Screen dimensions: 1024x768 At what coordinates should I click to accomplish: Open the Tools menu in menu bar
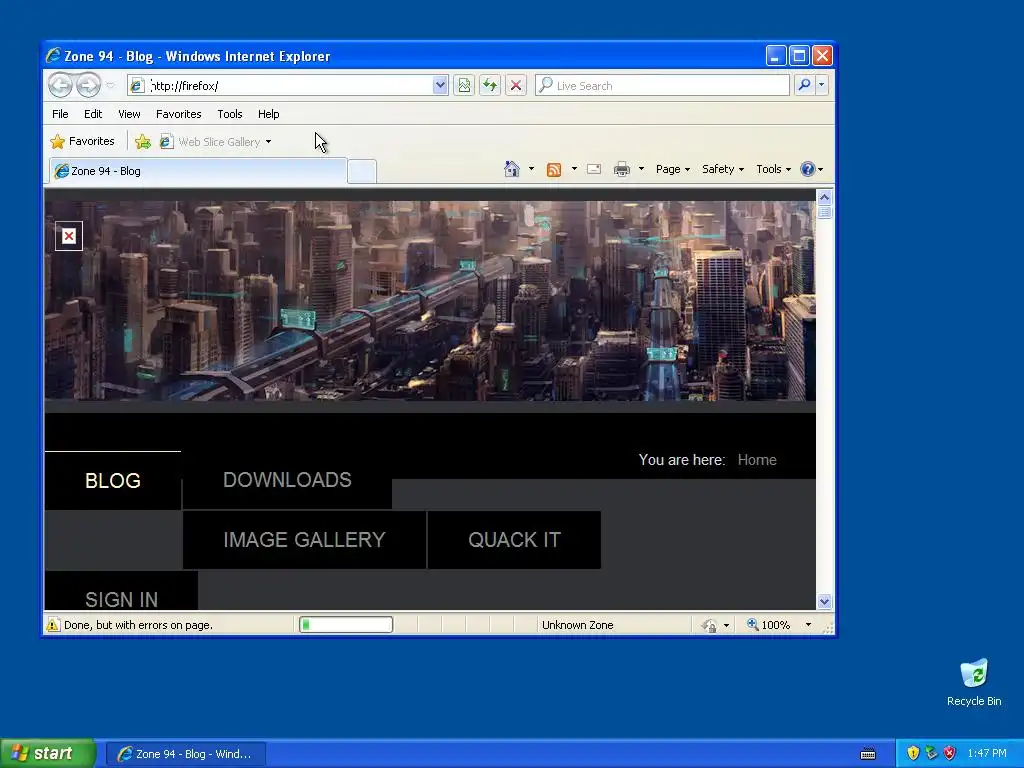230,114
